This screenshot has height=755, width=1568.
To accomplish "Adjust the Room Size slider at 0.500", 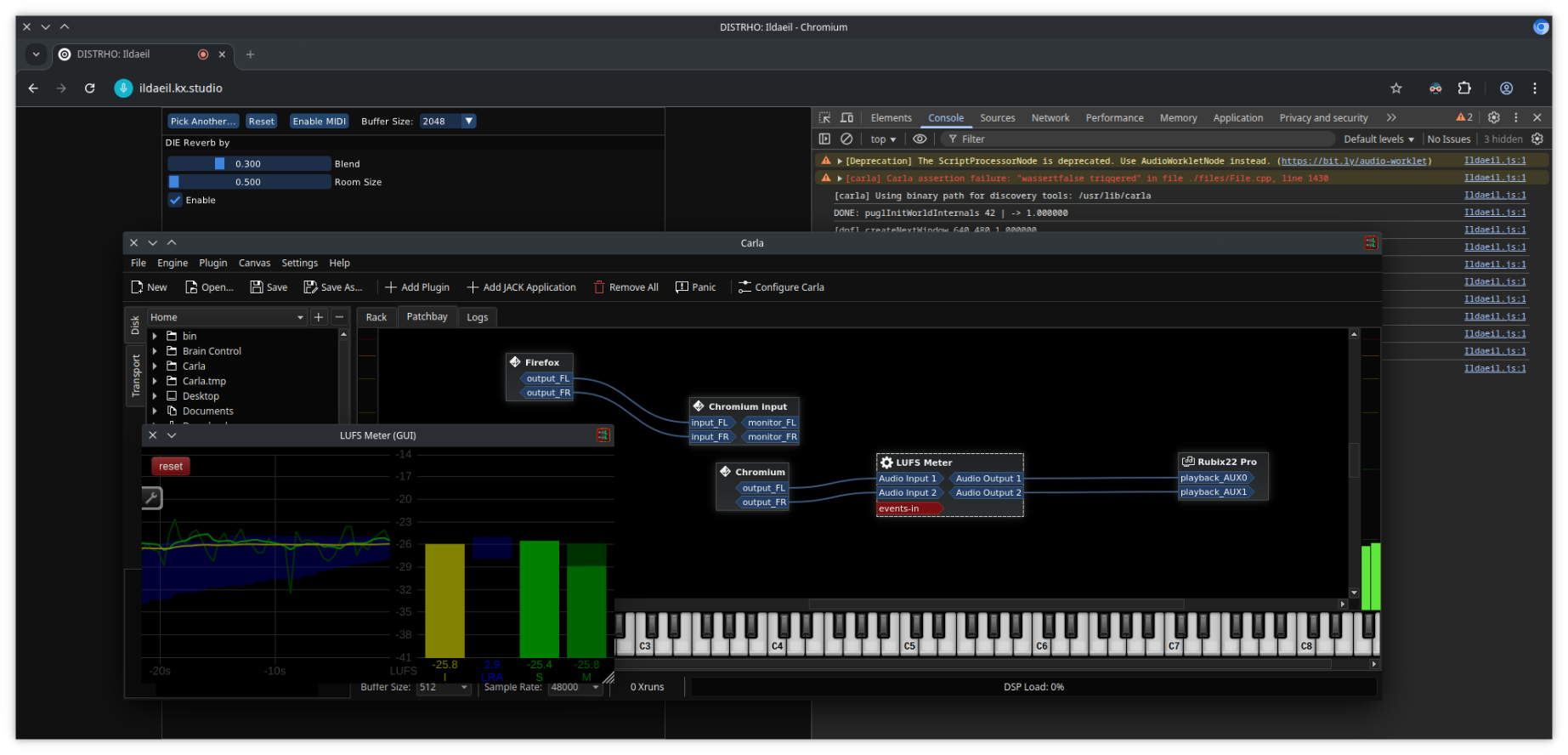I will click(249, 182).
